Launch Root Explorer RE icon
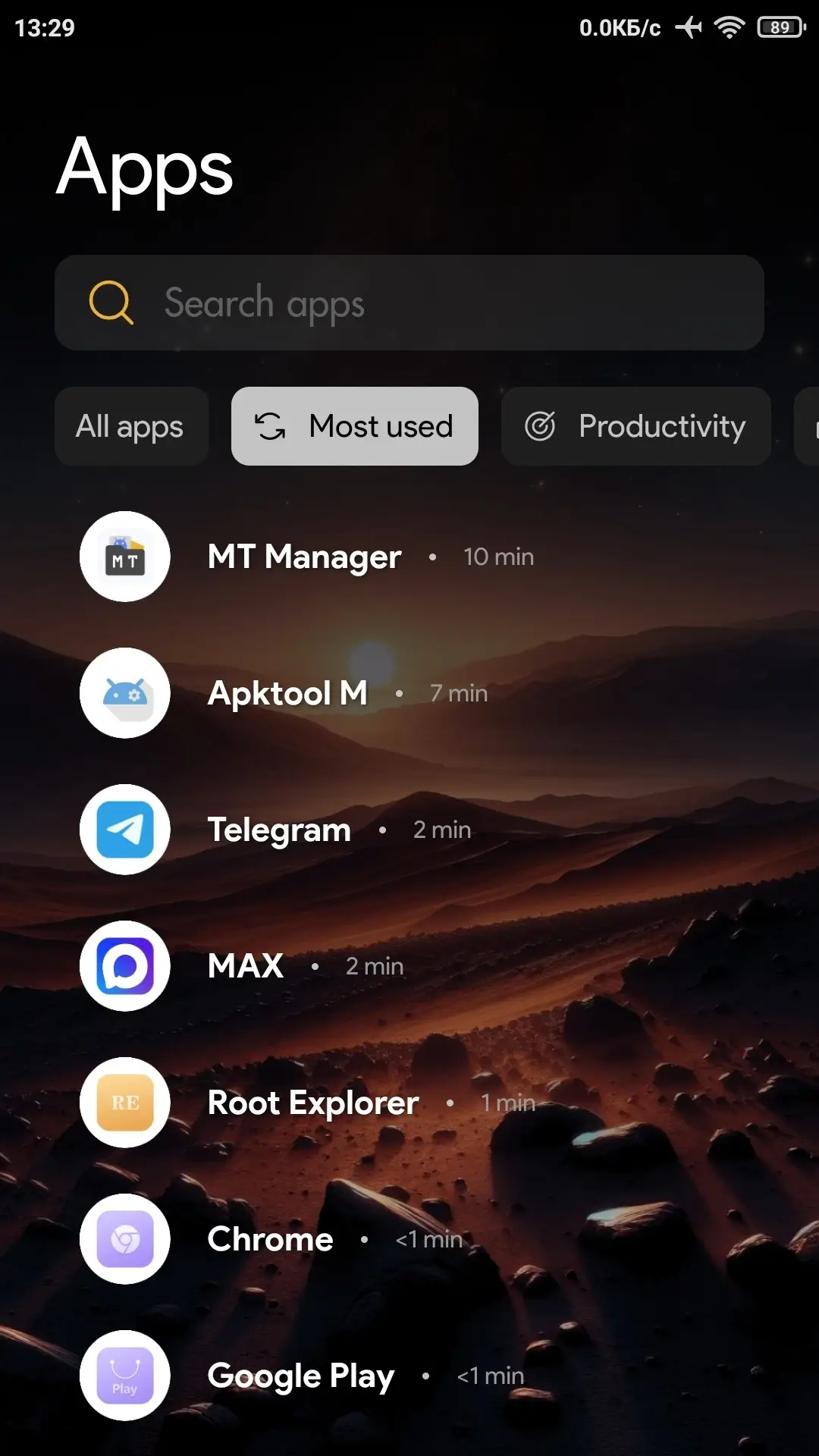The height and width of the screenshot is (1456, 819). [x=125, y=1103]
